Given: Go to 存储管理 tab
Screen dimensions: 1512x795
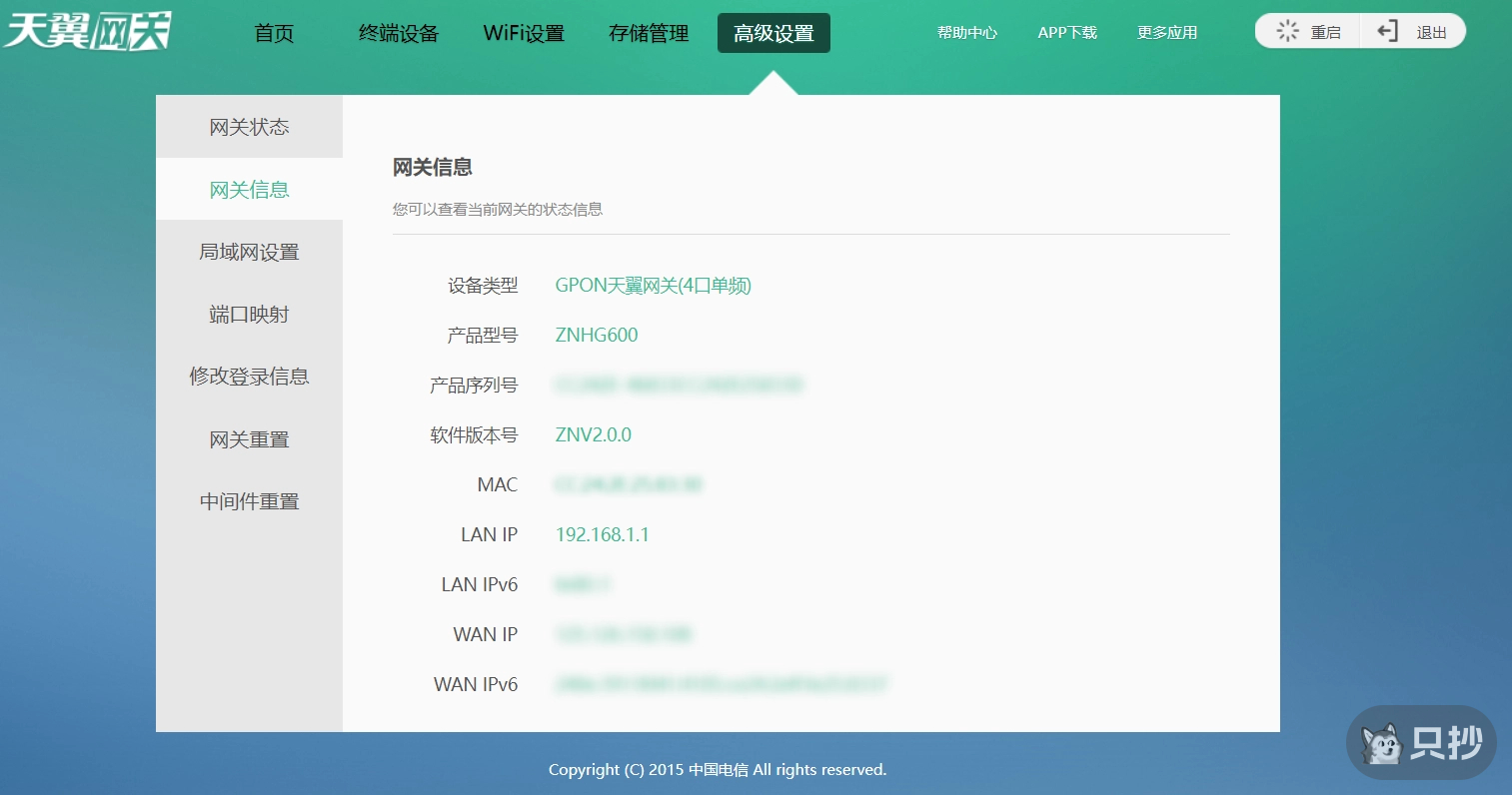Looking at the screenshot, I should [649, 33].
